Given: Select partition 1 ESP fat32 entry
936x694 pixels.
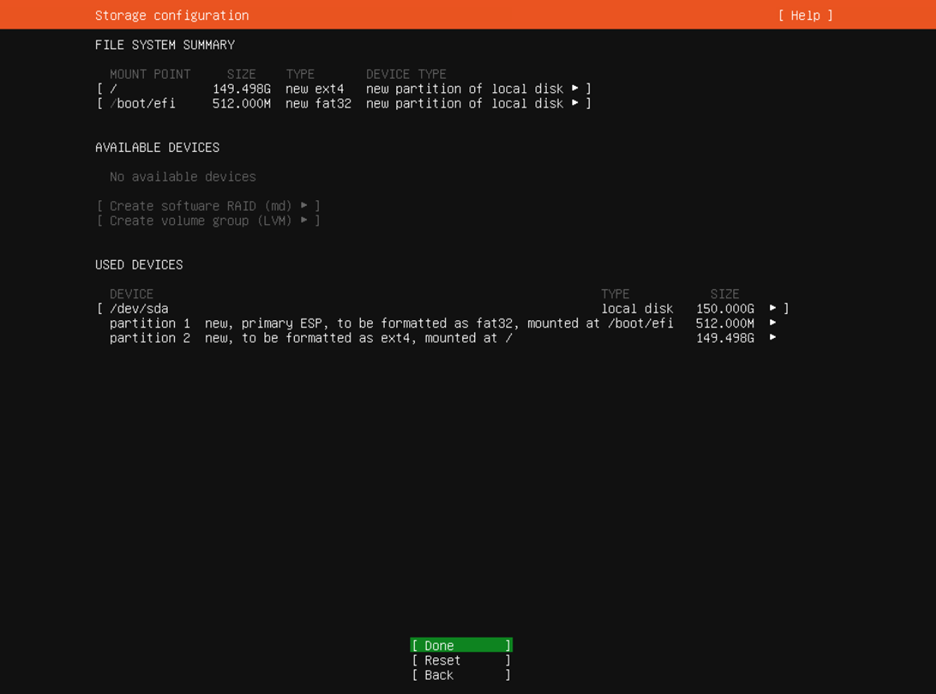Looking at the screenshot, I should [390, 324].
